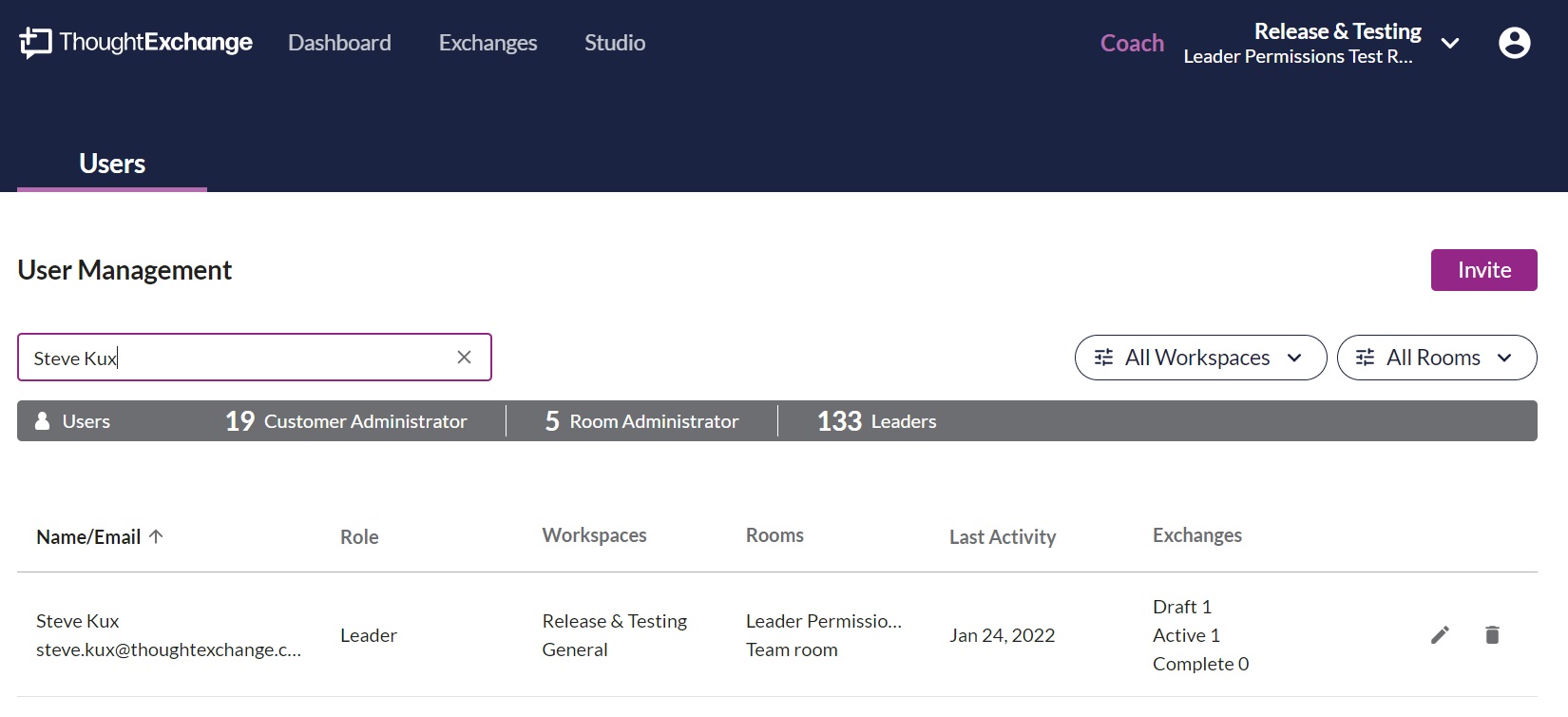Click the Leader Permissio... room cell
This screenshot has width=1568, height=717.
[x=824, y=621]
